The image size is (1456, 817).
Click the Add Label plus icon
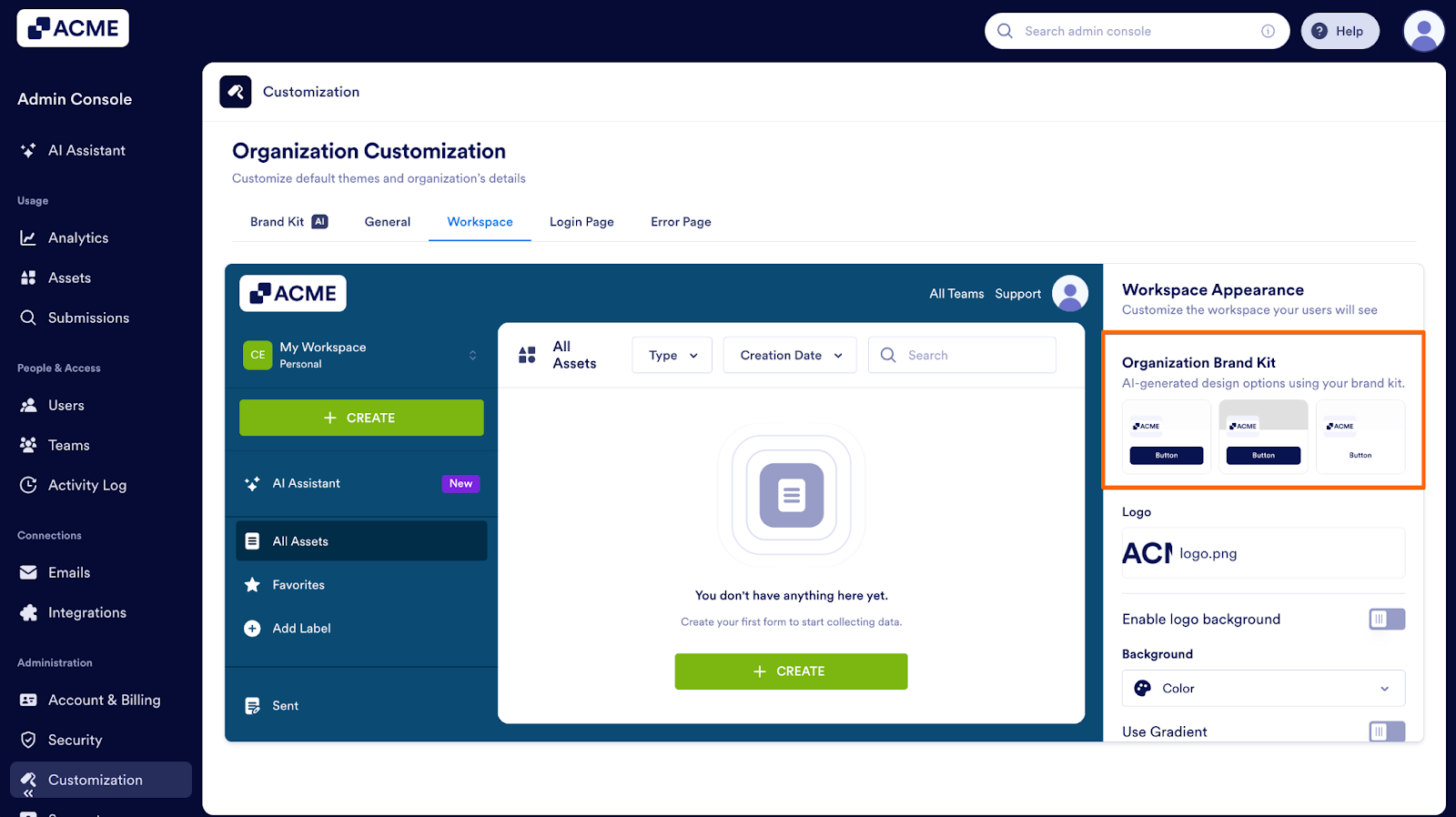pyautogui.click(x=252, y=629)
